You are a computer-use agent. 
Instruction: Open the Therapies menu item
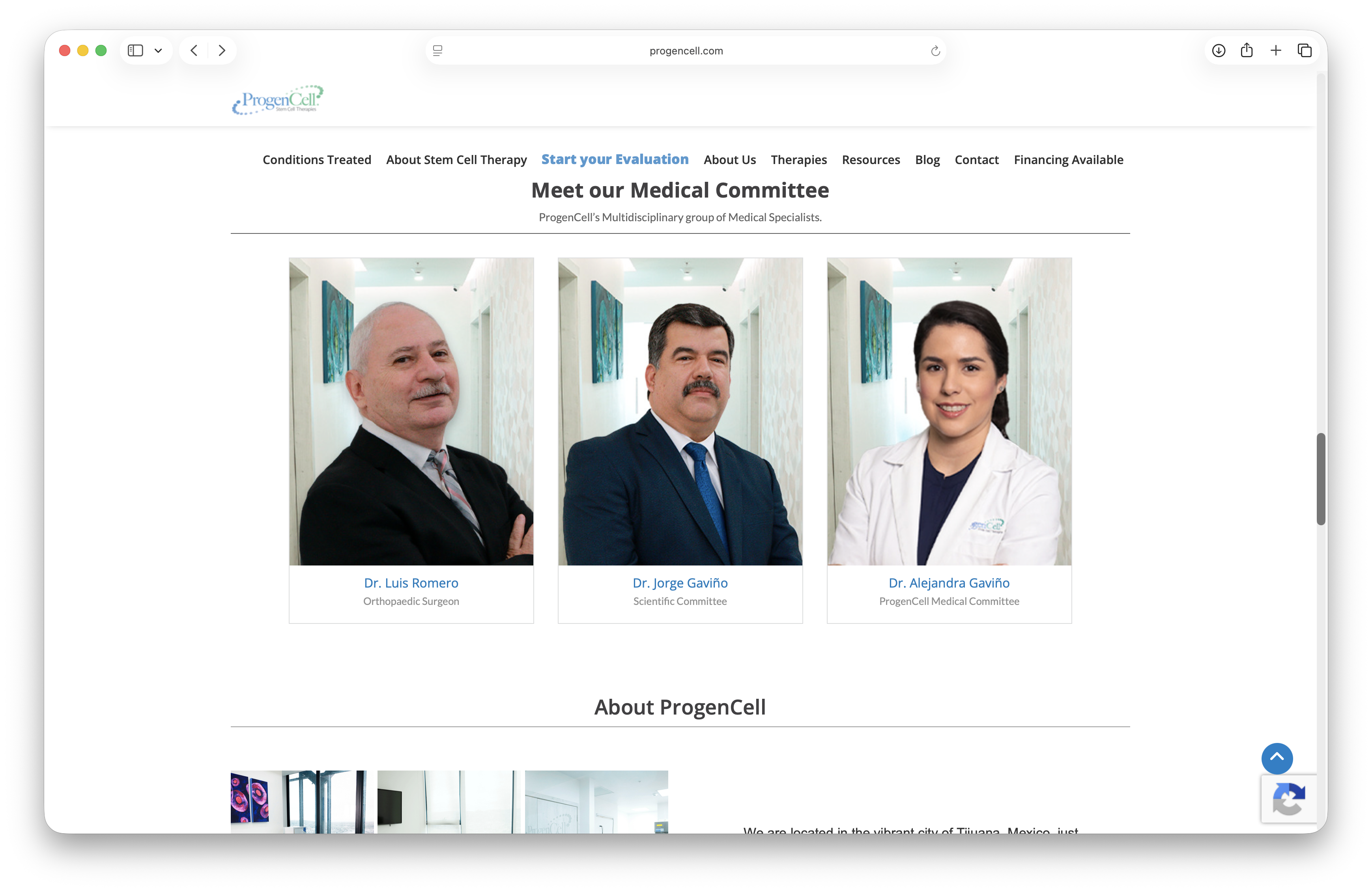tap(799, 160)
